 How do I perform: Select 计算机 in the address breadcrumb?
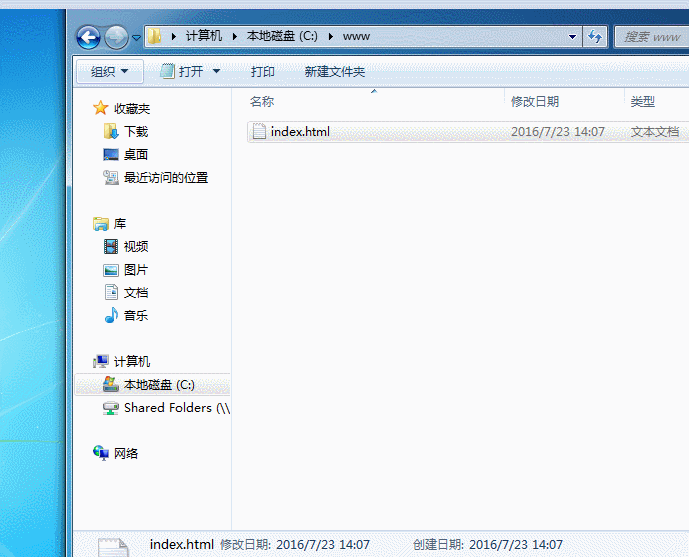click(x=203, y=36)
